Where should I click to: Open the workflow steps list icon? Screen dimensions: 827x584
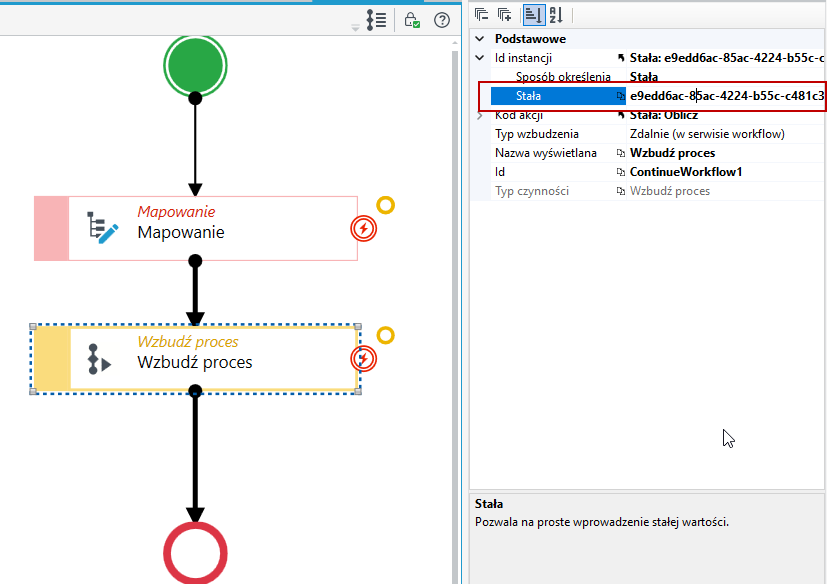click(377, 20)
